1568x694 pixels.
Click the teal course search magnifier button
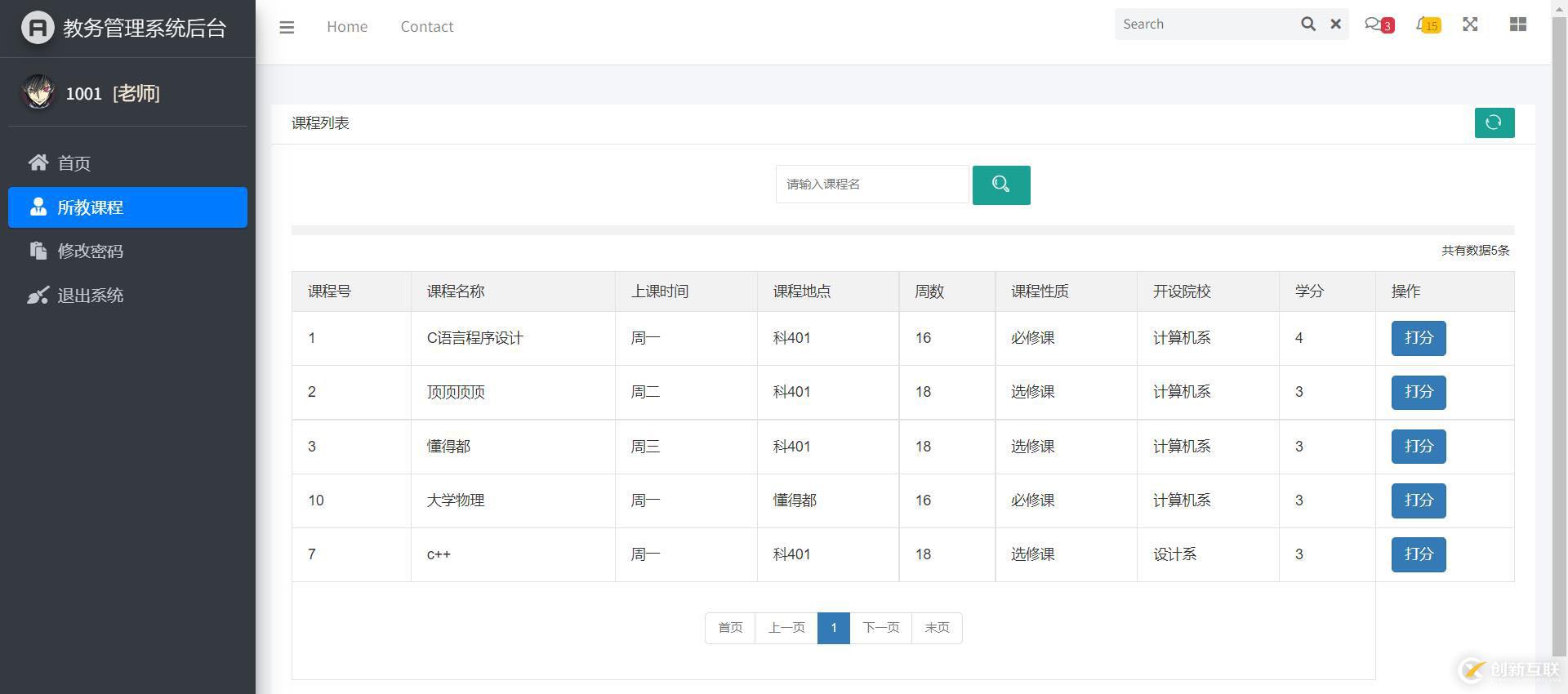pyautogui.click(x=1000, y=185)
